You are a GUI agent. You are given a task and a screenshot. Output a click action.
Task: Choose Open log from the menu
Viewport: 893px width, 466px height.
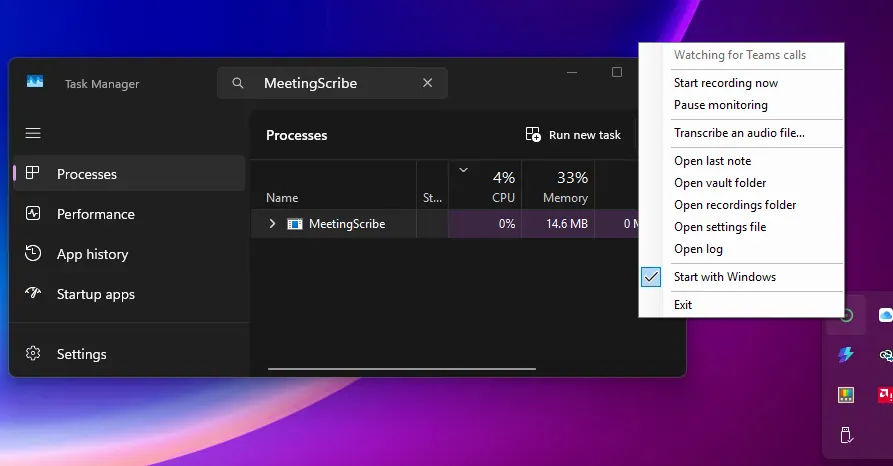pyautogui.click(x=698, y=249)
